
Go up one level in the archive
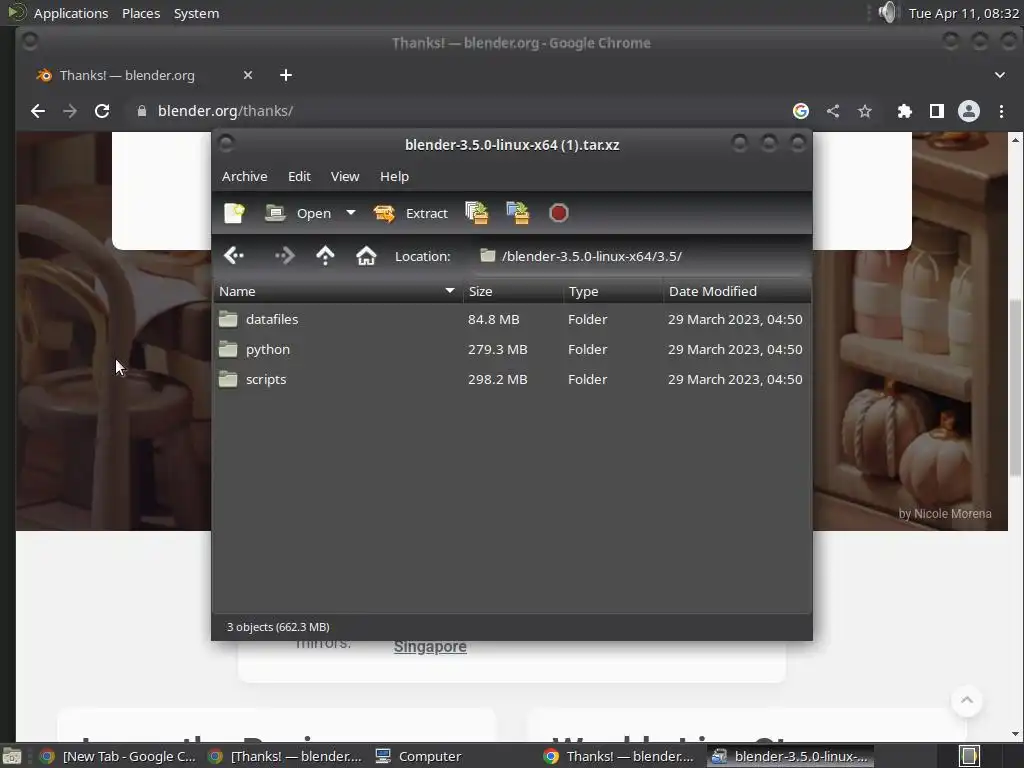point(325,256)
